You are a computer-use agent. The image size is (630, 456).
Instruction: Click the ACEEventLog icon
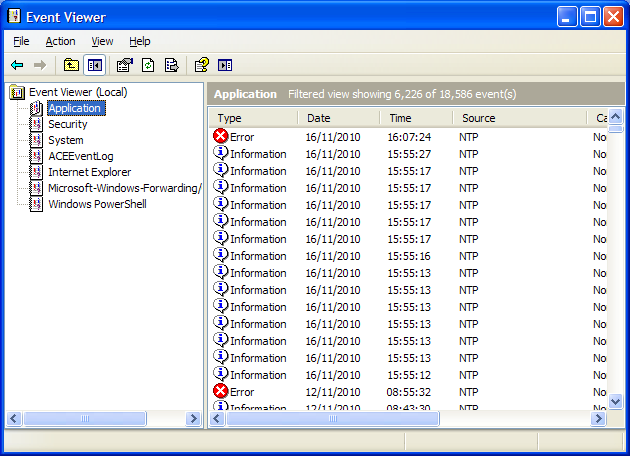[37, 156]
